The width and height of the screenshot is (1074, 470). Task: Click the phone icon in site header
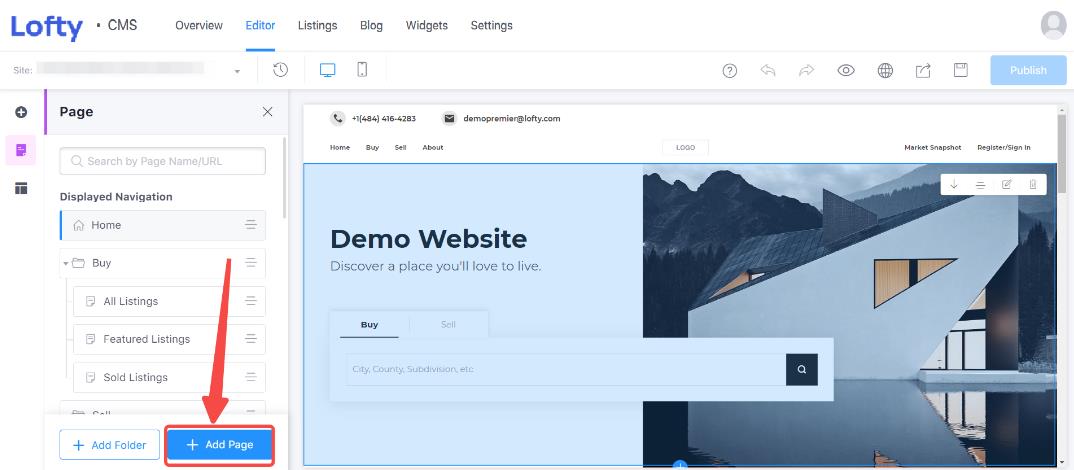[338, 119]
